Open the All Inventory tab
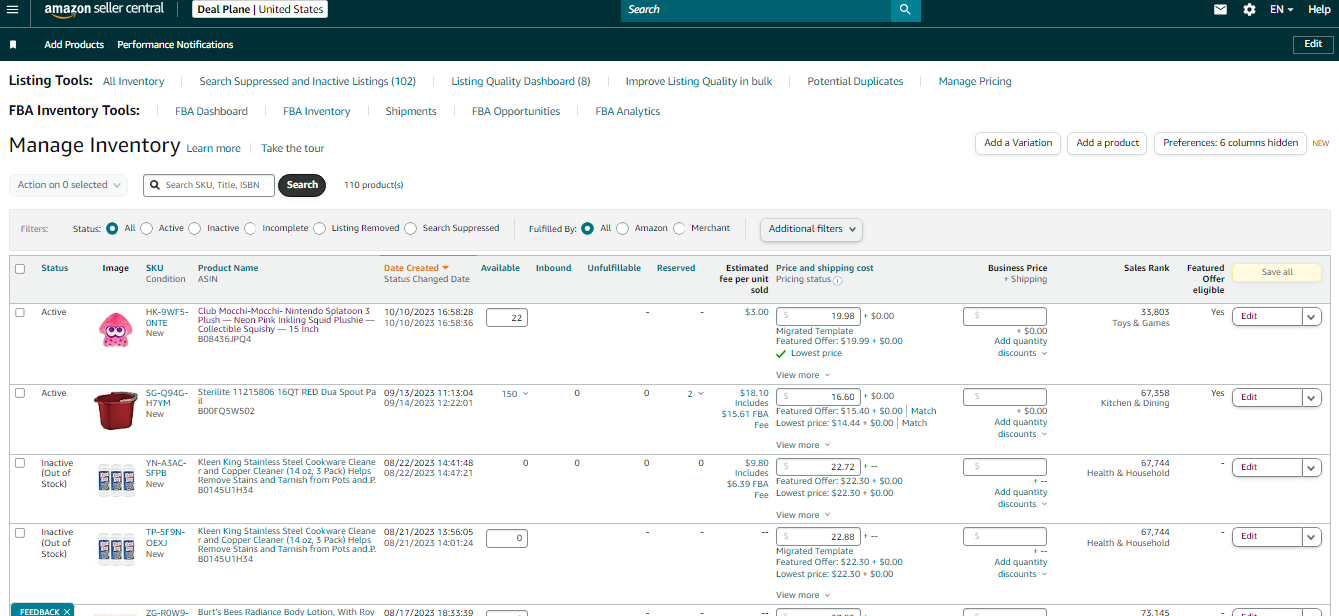 click(133, 82)
